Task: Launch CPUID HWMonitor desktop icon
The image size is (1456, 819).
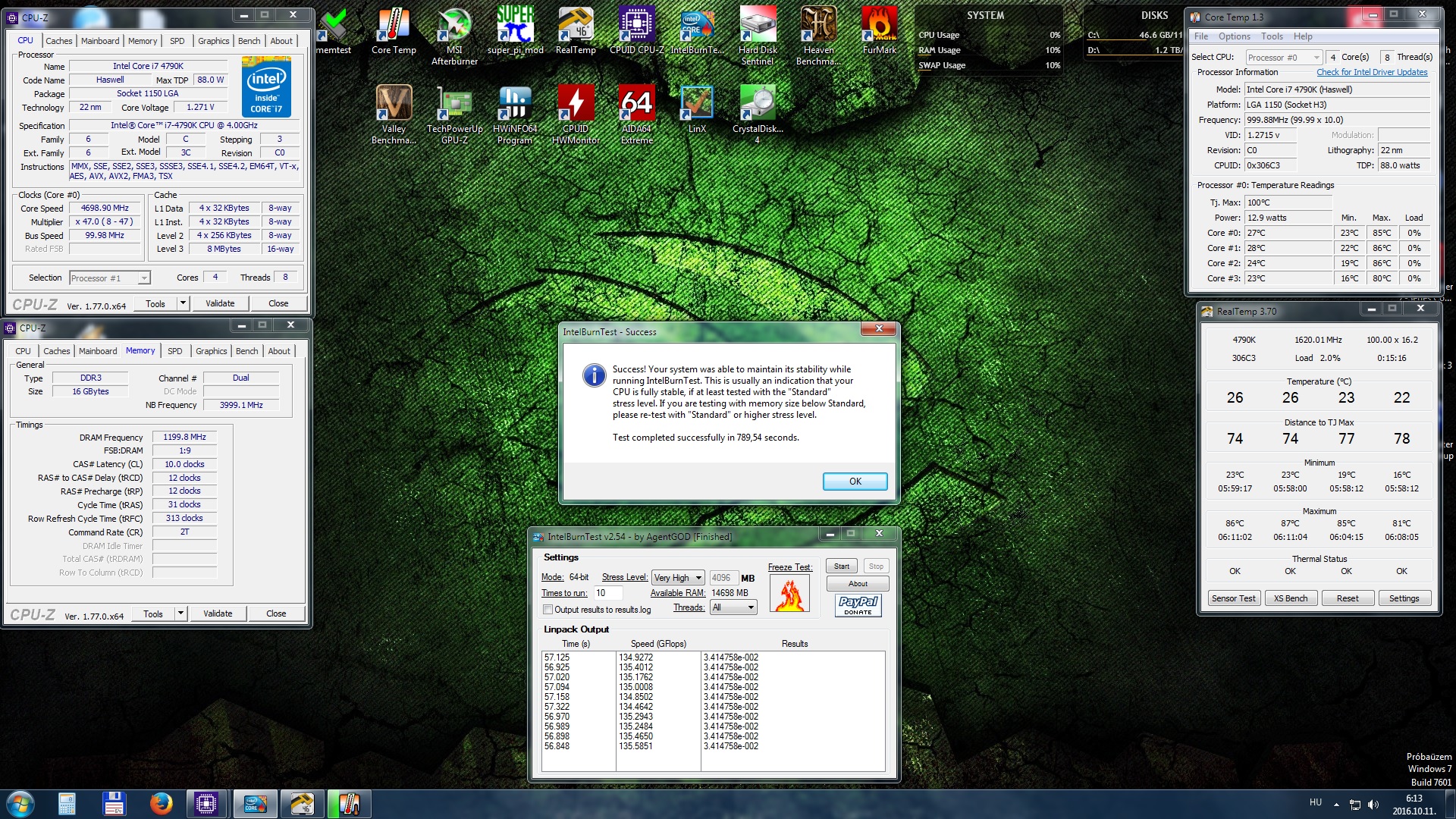Action: click(576, 115)
